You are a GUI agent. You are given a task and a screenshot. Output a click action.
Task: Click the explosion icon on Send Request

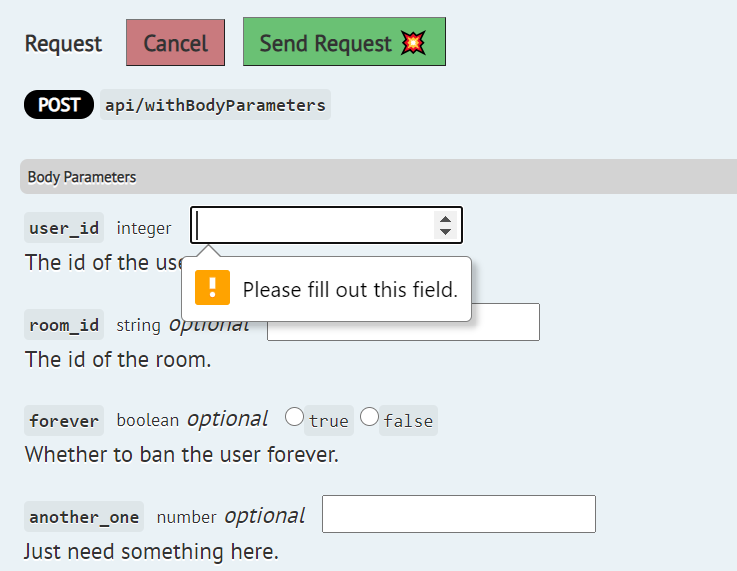click(x=413, y=43)
